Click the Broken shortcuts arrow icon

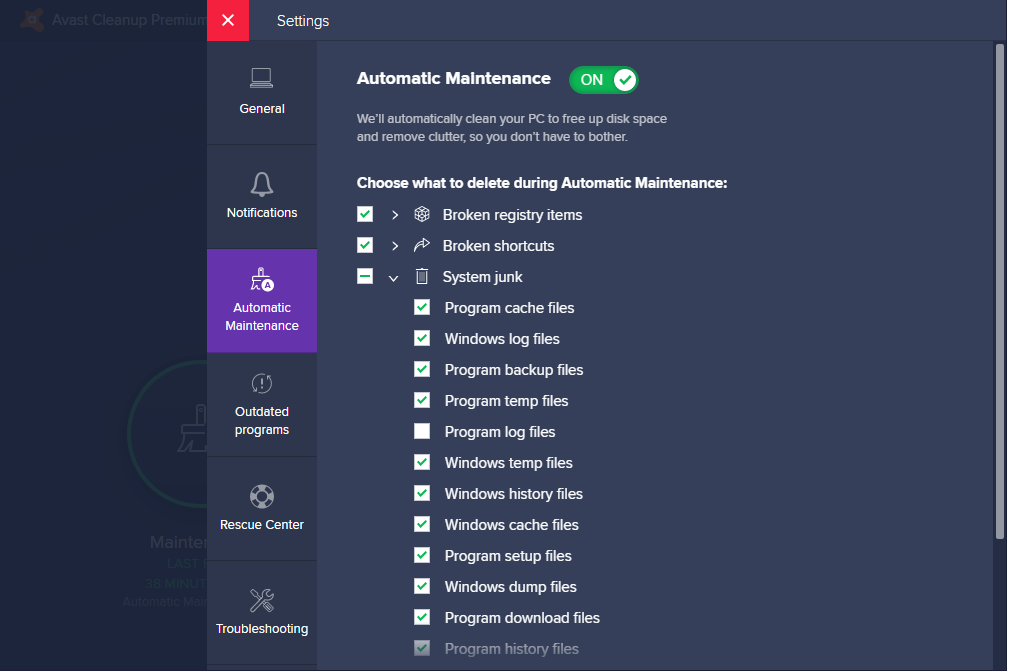point(421,245)
